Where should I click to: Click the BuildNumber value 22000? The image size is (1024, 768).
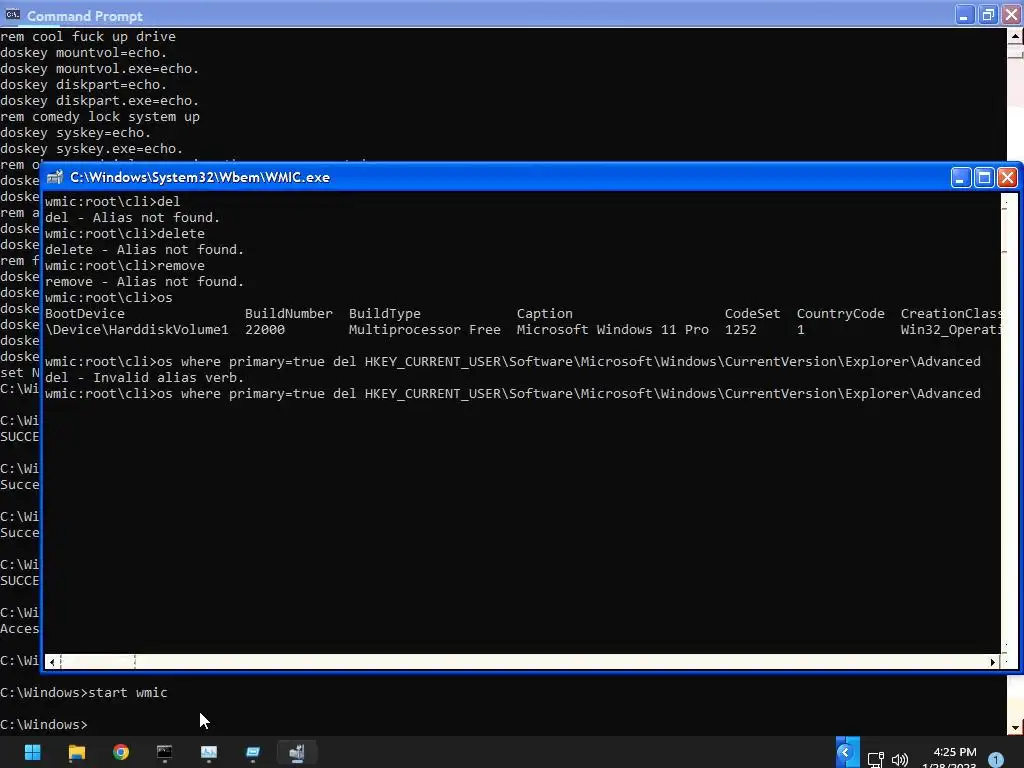pyautogui.click(x=264, y=330)
